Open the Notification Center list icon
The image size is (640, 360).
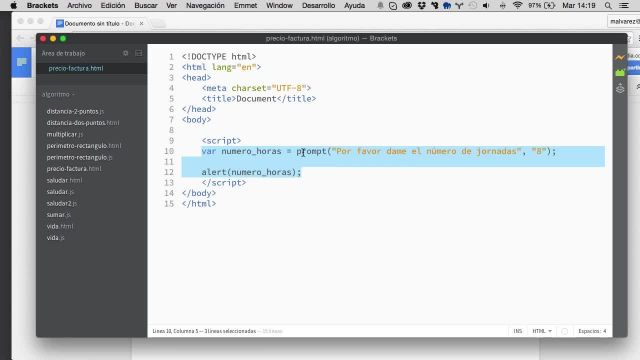[624, 6]
